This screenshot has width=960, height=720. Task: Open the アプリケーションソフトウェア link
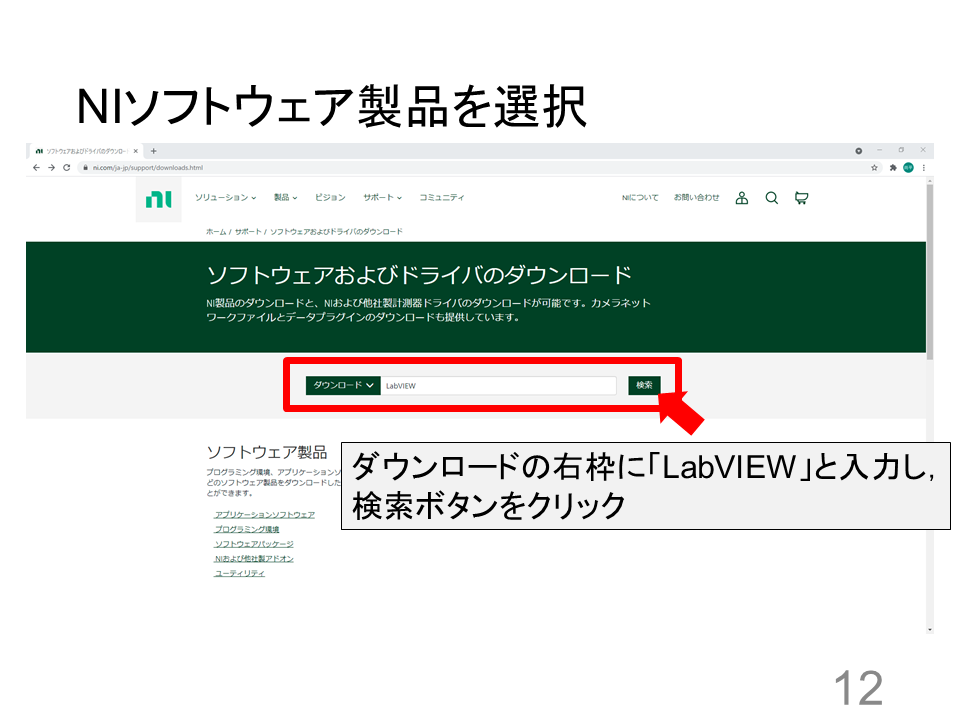(264, 515)
